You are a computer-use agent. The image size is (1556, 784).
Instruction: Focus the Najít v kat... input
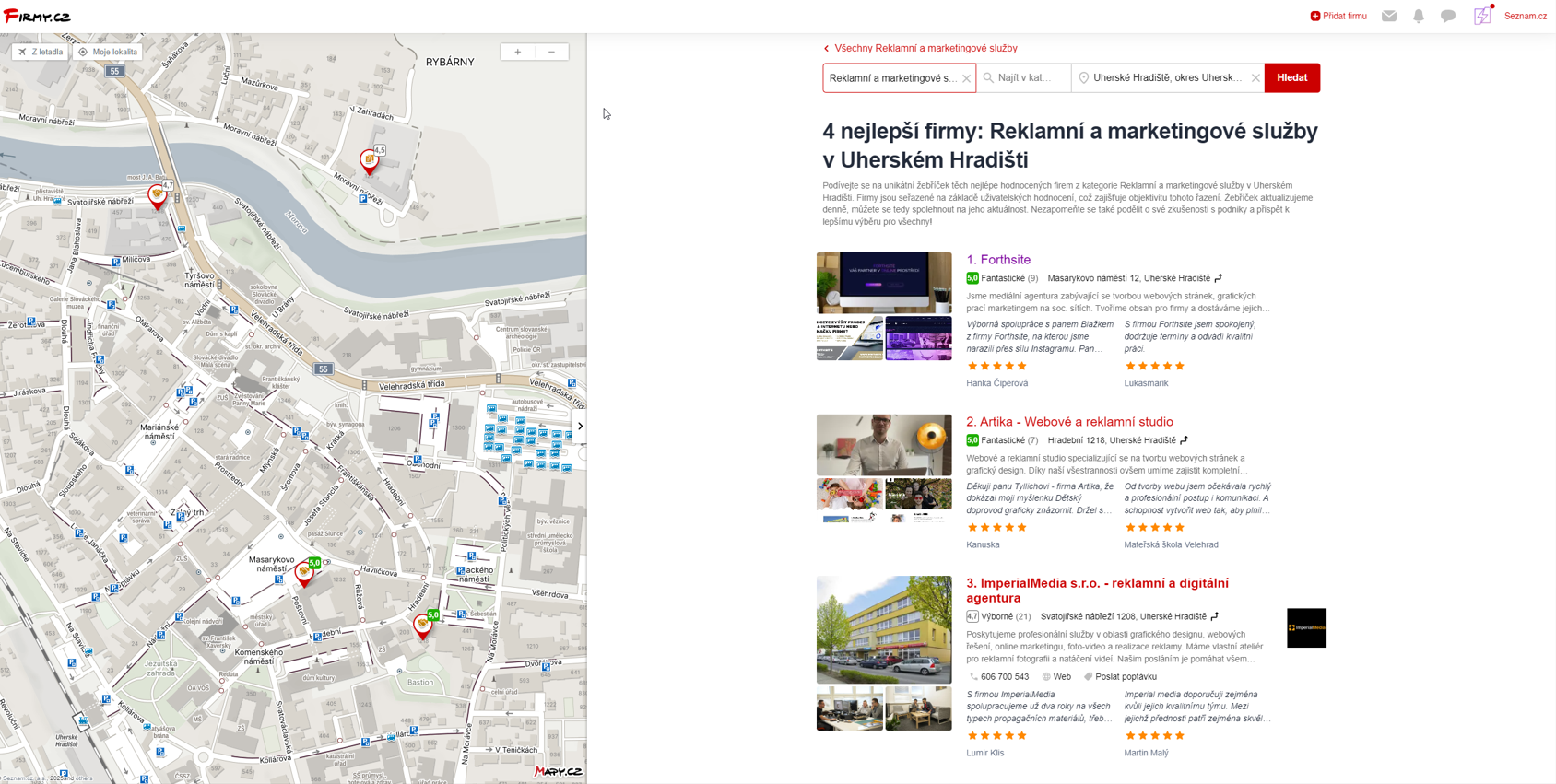[1024, 78]
